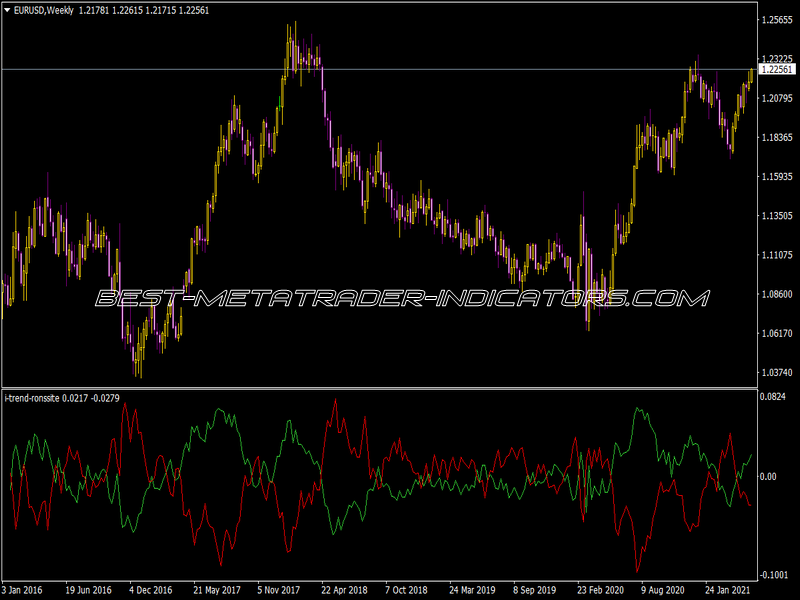Click the 8 Sep 2019 date label
The image size is (800, 600).
coord(534,590)
